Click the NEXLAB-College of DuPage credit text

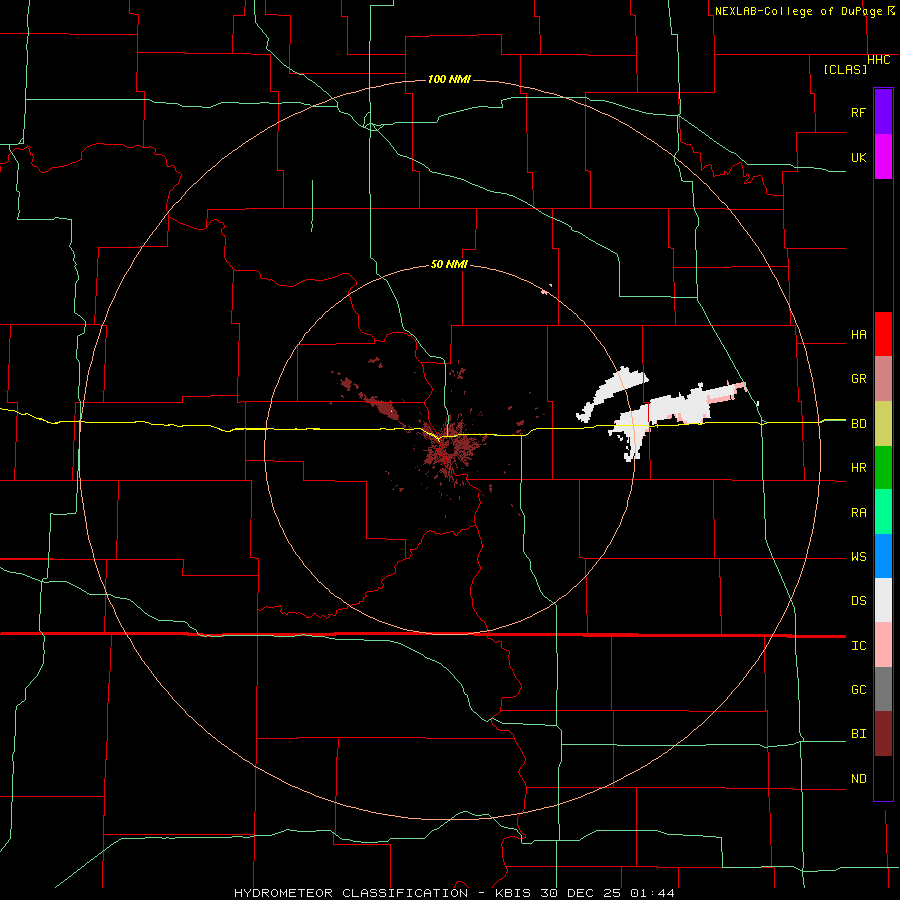click(798, 11)
